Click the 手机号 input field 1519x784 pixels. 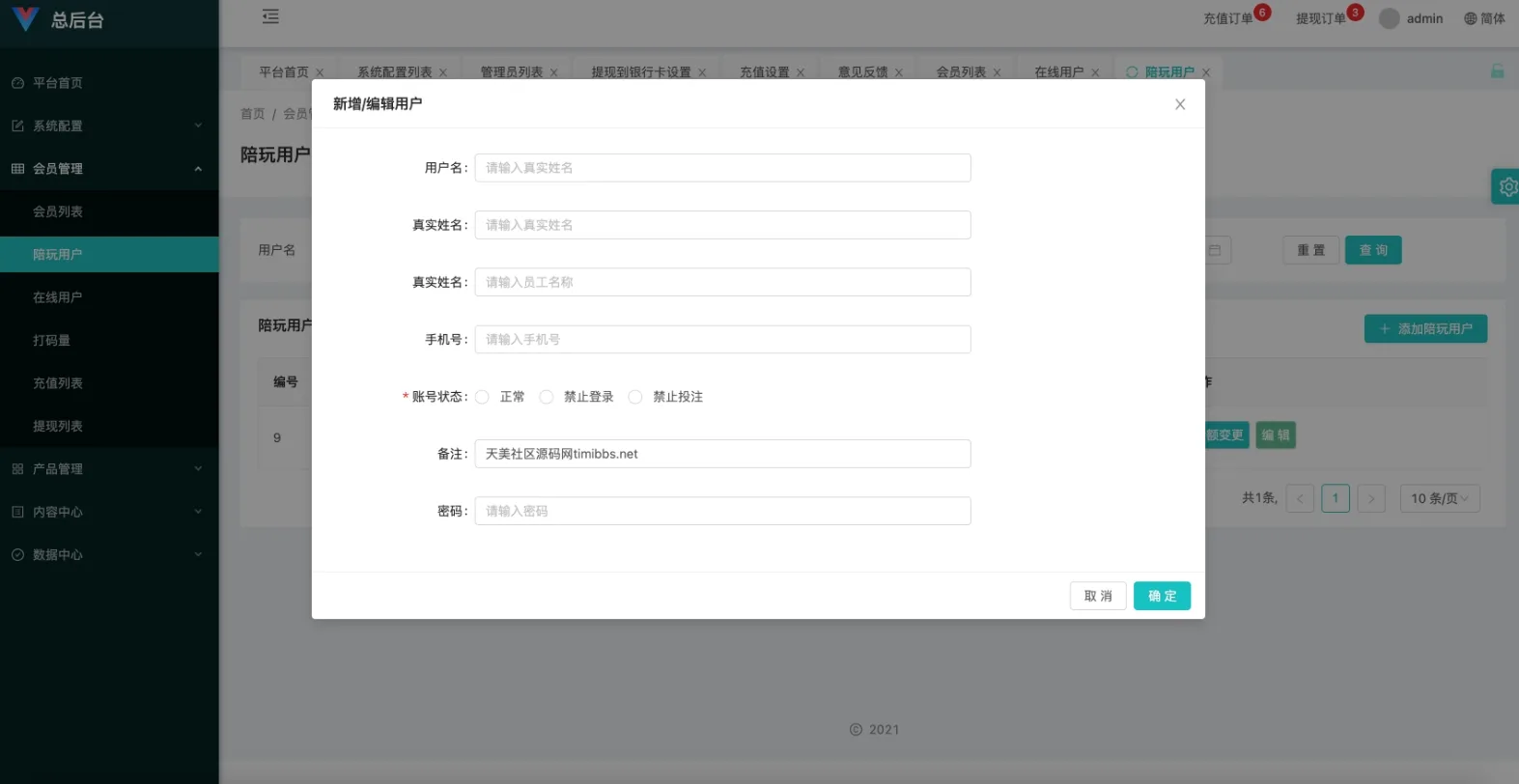[x=721, y=340]
